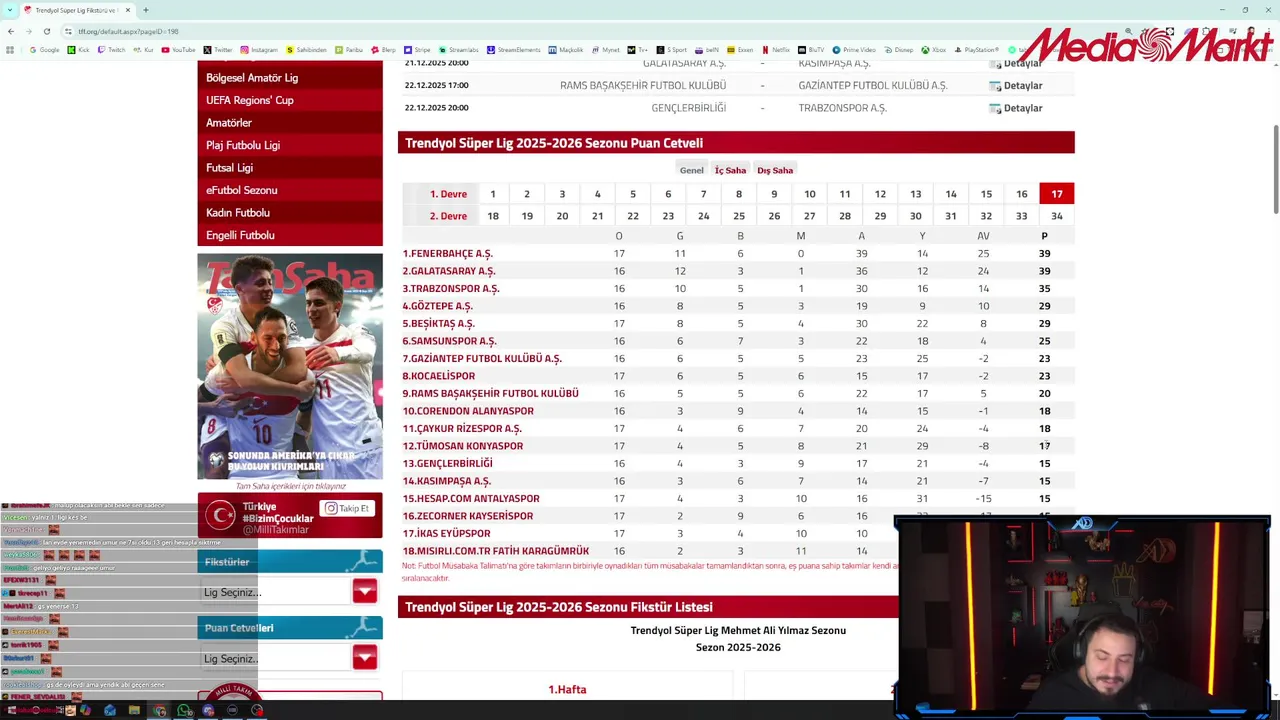
Task: Switch to the İç Saha standings tab
Action: (x=730, y=170)
